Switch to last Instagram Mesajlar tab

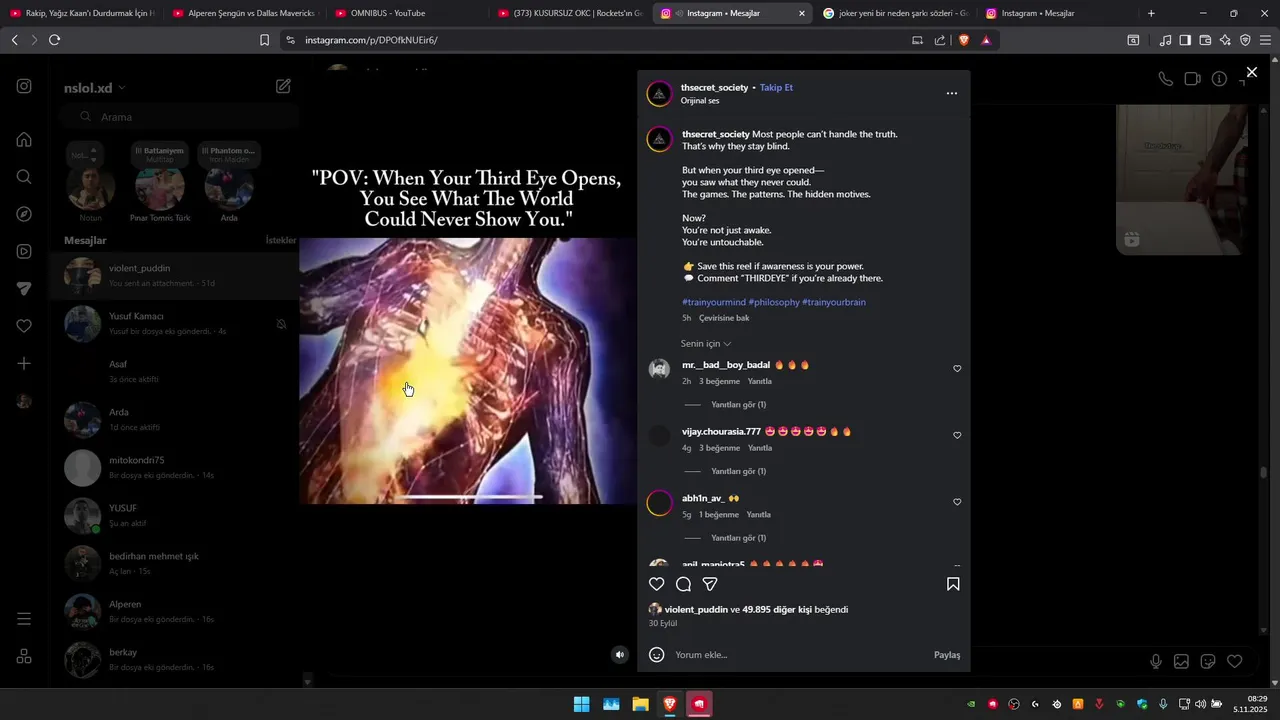1058,13
